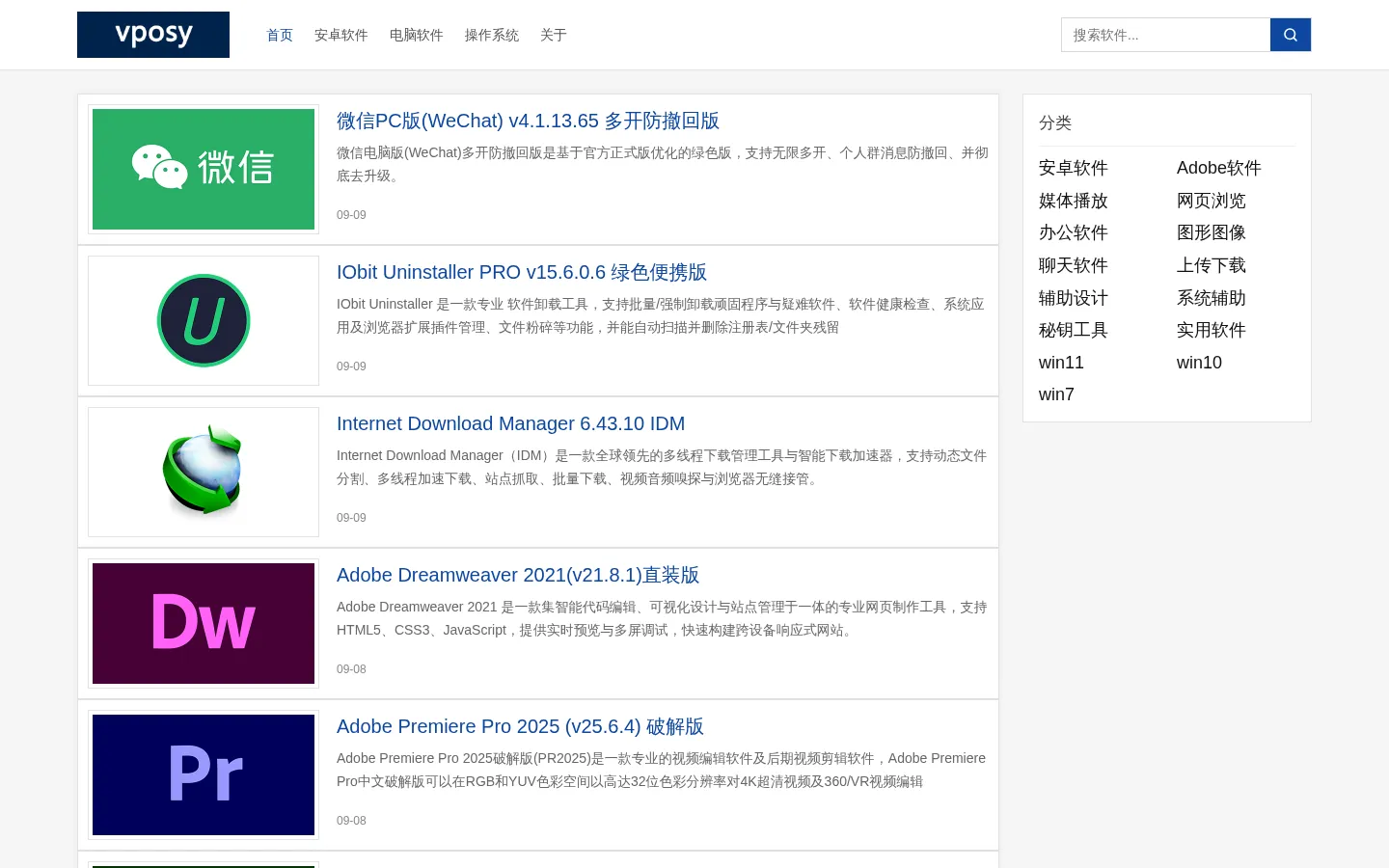This screenshot has height=868, width=1389.
Task: Select the win7 category
Action: 1056,394
